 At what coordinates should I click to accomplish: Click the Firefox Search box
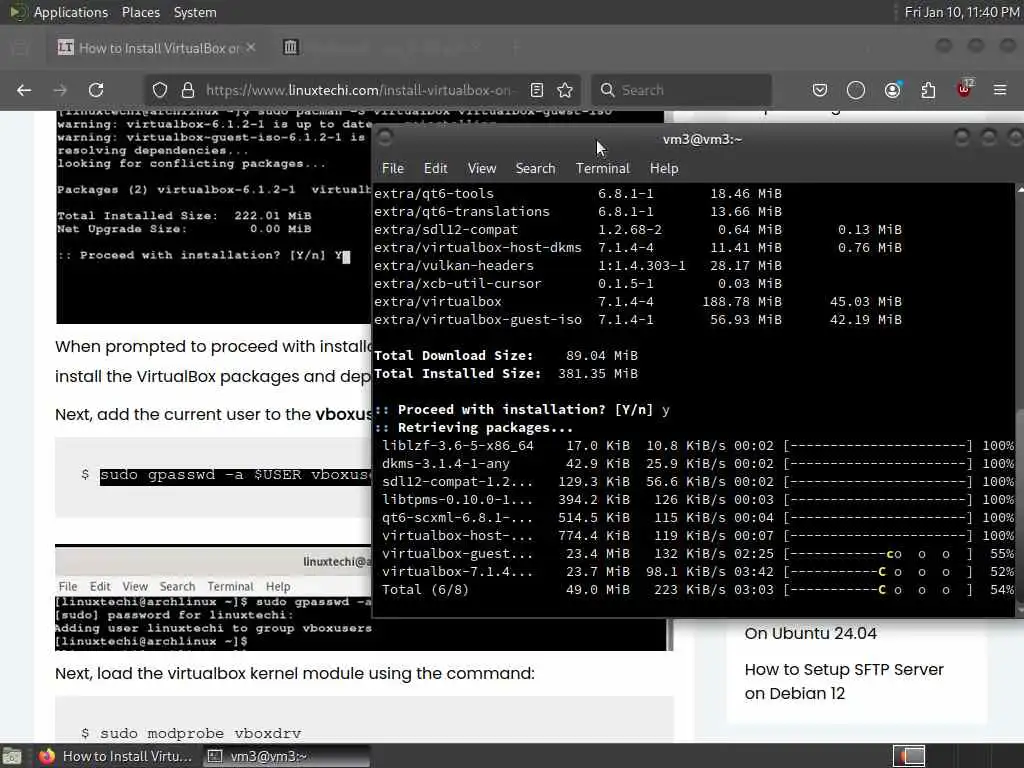pyautogui.click(x=681, y=90)
